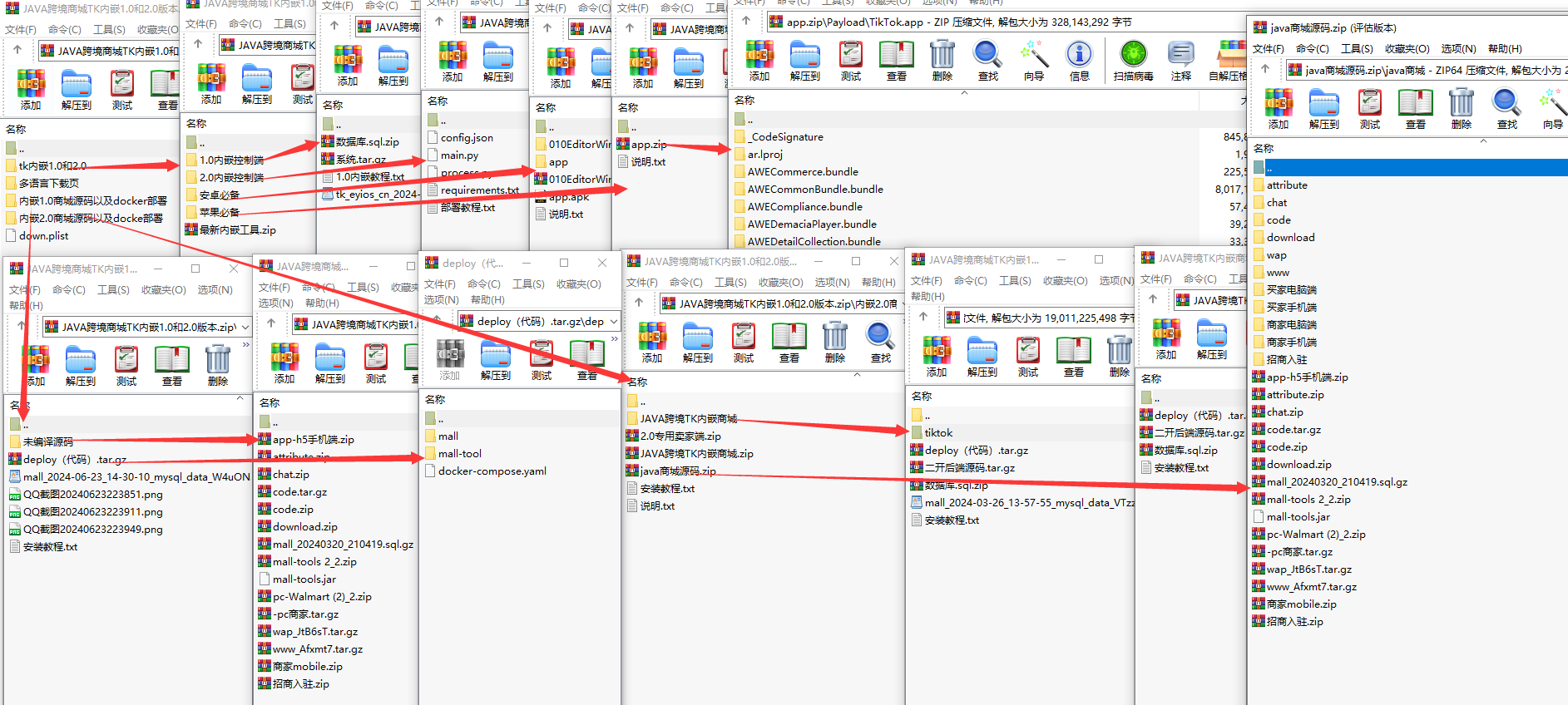Click address path field of TikTok.app window

pyautogui.click(x=1006, y=22)
